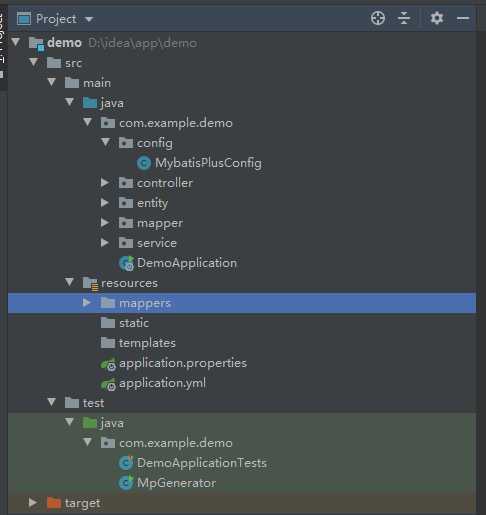Collapse the test java folder arrow
The image size is (486, 515).
(x=70, y=422)
